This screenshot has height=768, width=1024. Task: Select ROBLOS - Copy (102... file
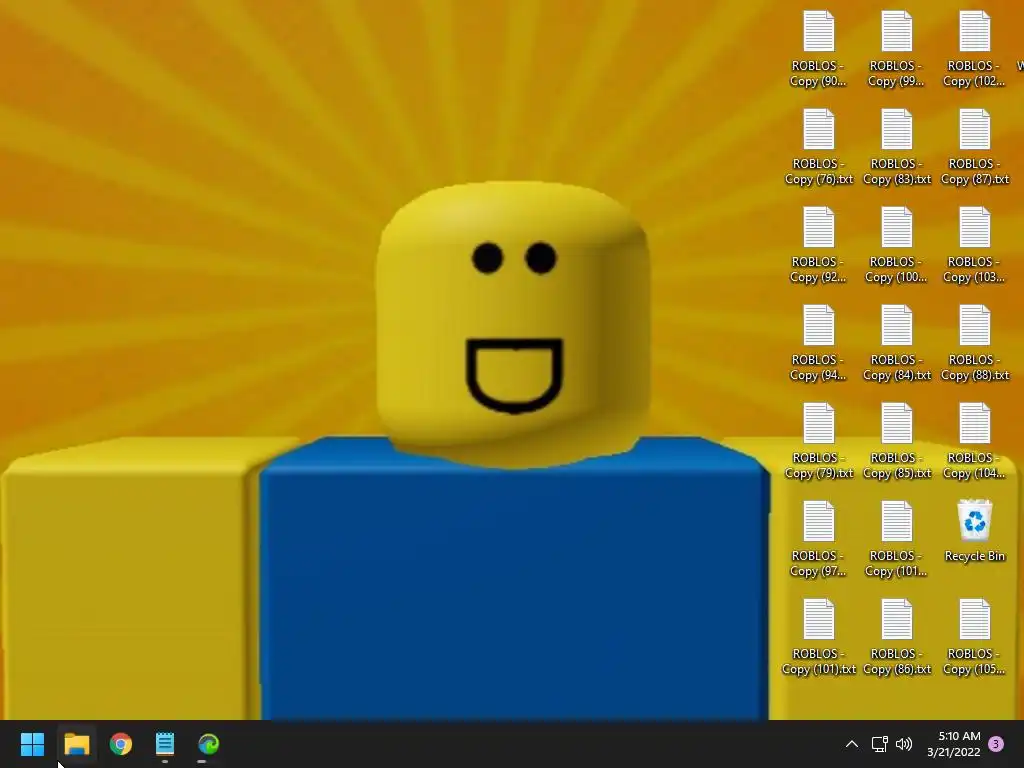click(x=974, y=50)
